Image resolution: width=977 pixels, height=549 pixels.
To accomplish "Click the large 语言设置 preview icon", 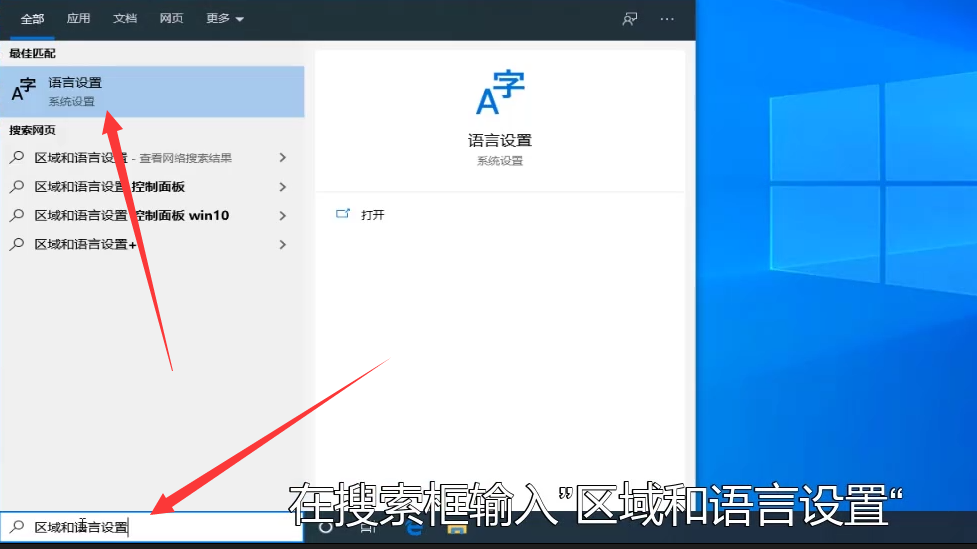I will pos(500,93).
